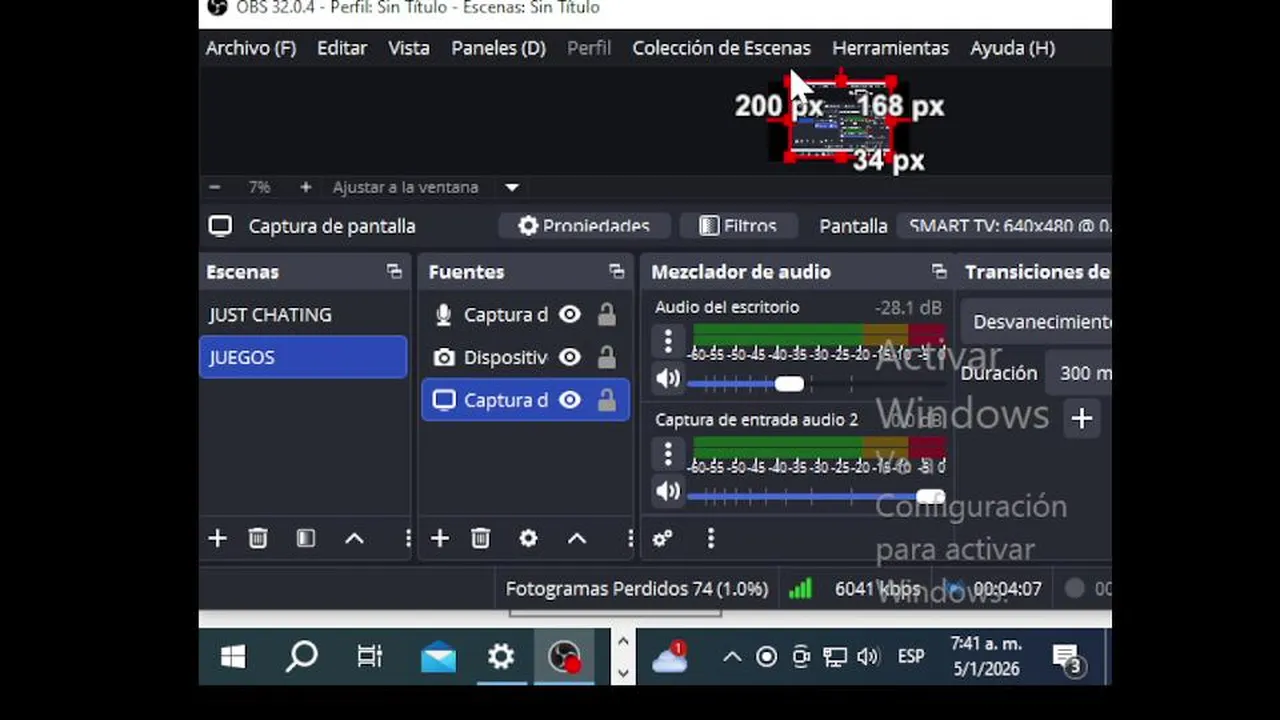The height and width of the screenshot is (720, 1280).
Task: Open the Archivo (F) menu
Action: click(251, 48)
